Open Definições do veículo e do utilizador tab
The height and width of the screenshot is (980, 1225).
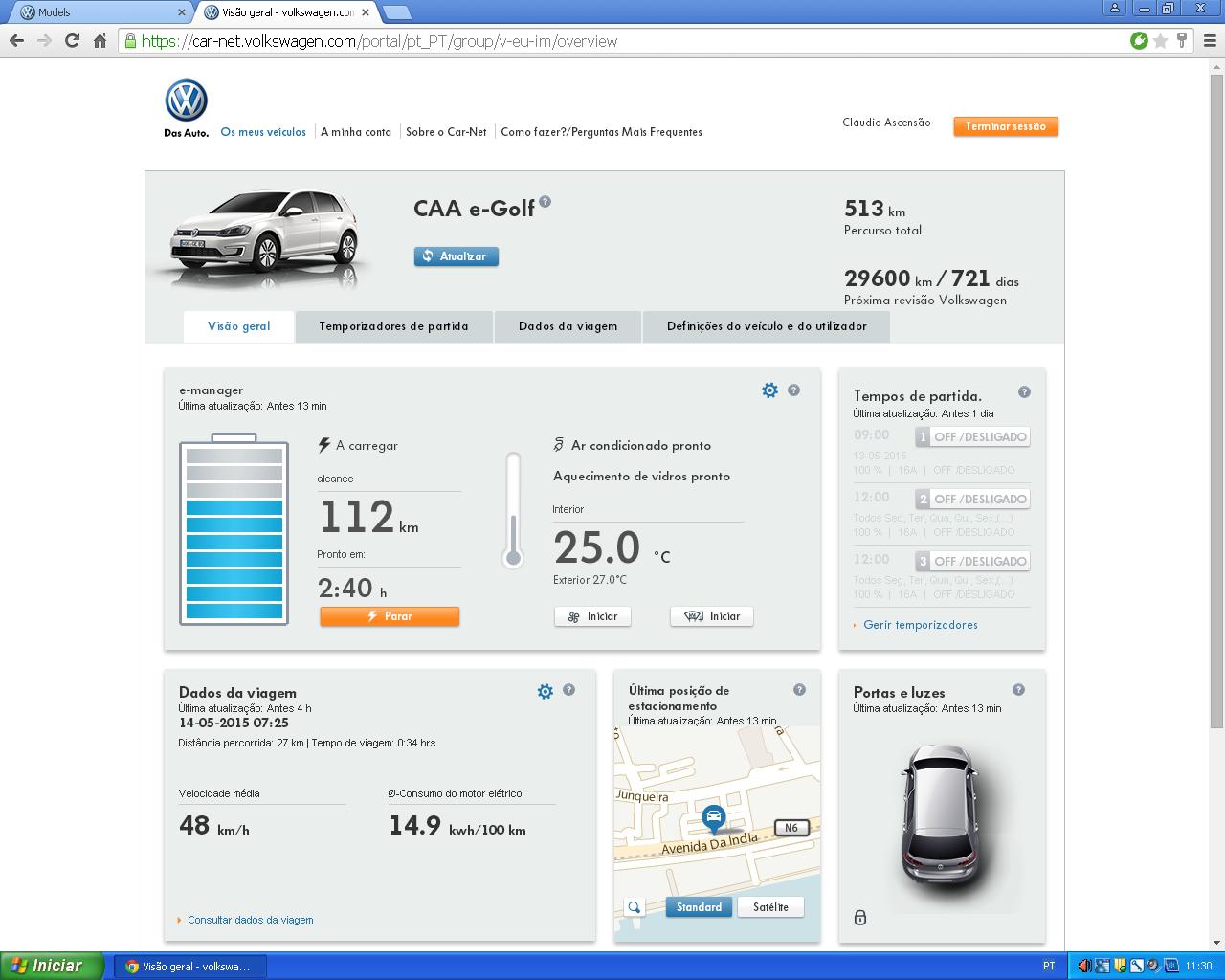(767, 326)
